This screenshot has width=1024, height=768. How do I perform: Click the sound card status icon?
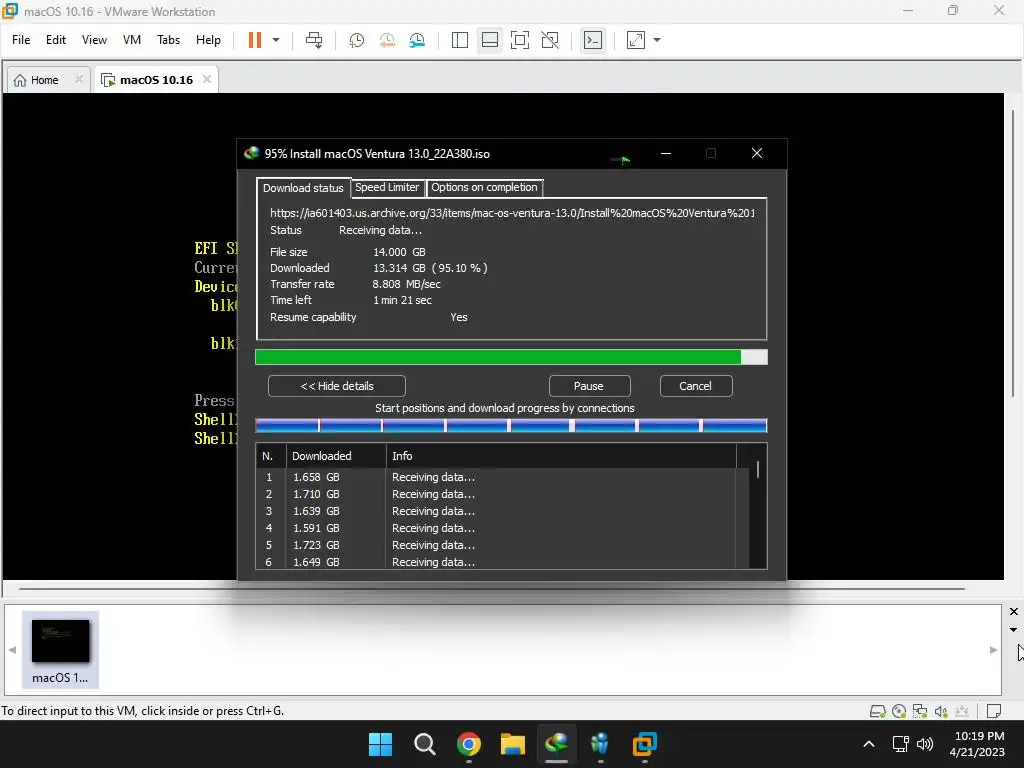tap(940, 711)
